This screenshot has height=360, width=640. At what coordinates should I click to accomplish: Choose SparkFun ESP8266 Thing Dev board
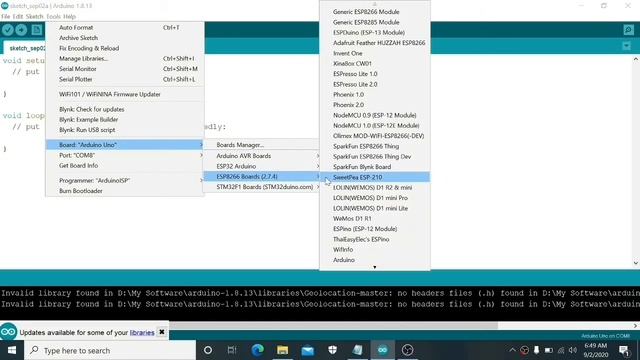[x=375, y=157]
